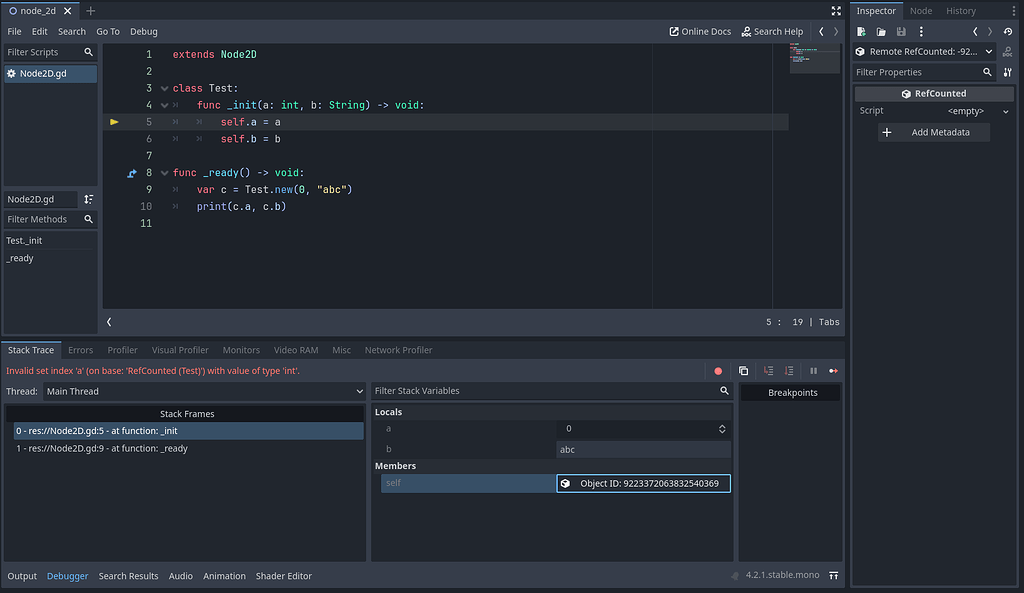Viewport: 1024px width, 593px height.
Task: Toggle the red breakpoint arrow on line 5
Action: click(x=114, y=121)
